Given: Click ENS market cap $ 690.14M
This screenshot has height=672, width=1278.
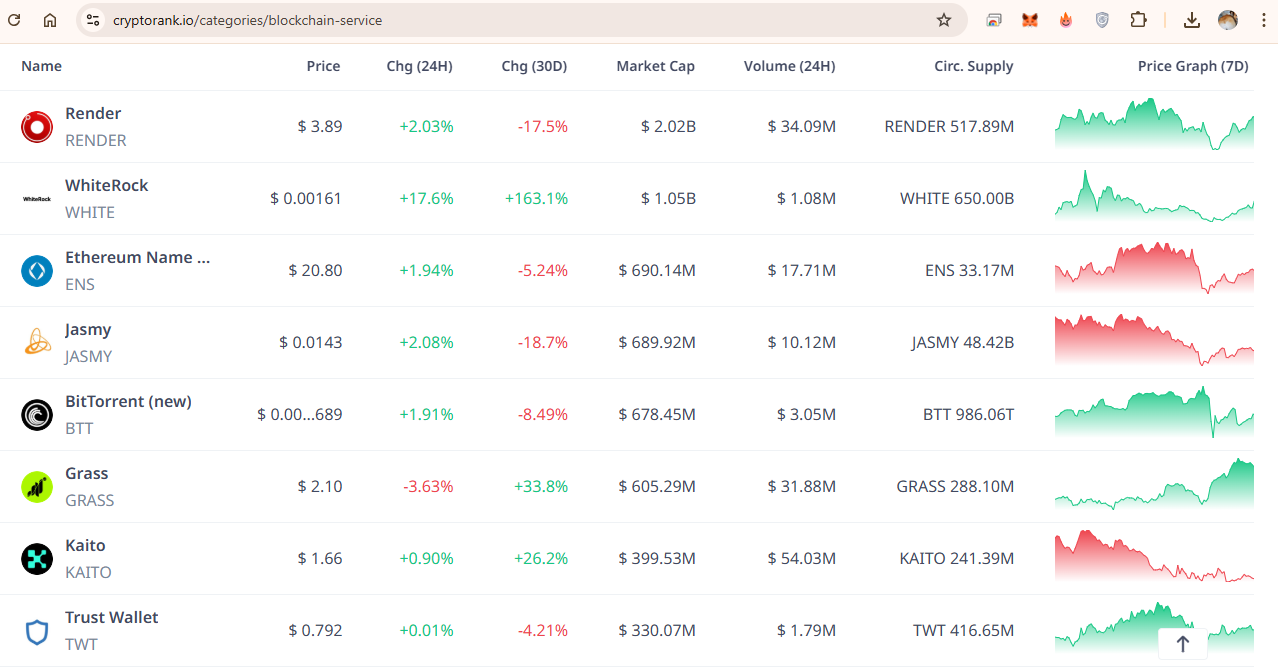Looking at the screenshot, I should pos(657,271).
